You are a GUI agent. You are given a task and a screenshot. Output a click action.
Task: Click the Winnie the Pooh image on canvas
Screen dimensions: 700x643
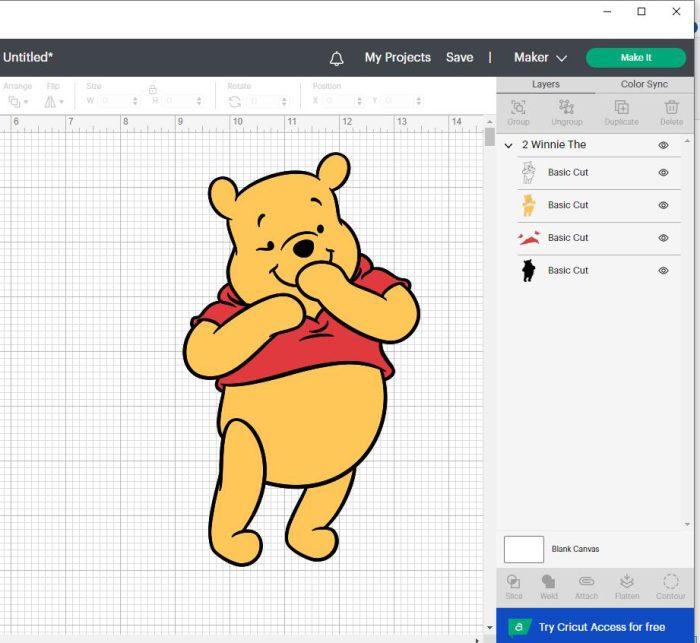pyautogui.click(x=301, y=359)
